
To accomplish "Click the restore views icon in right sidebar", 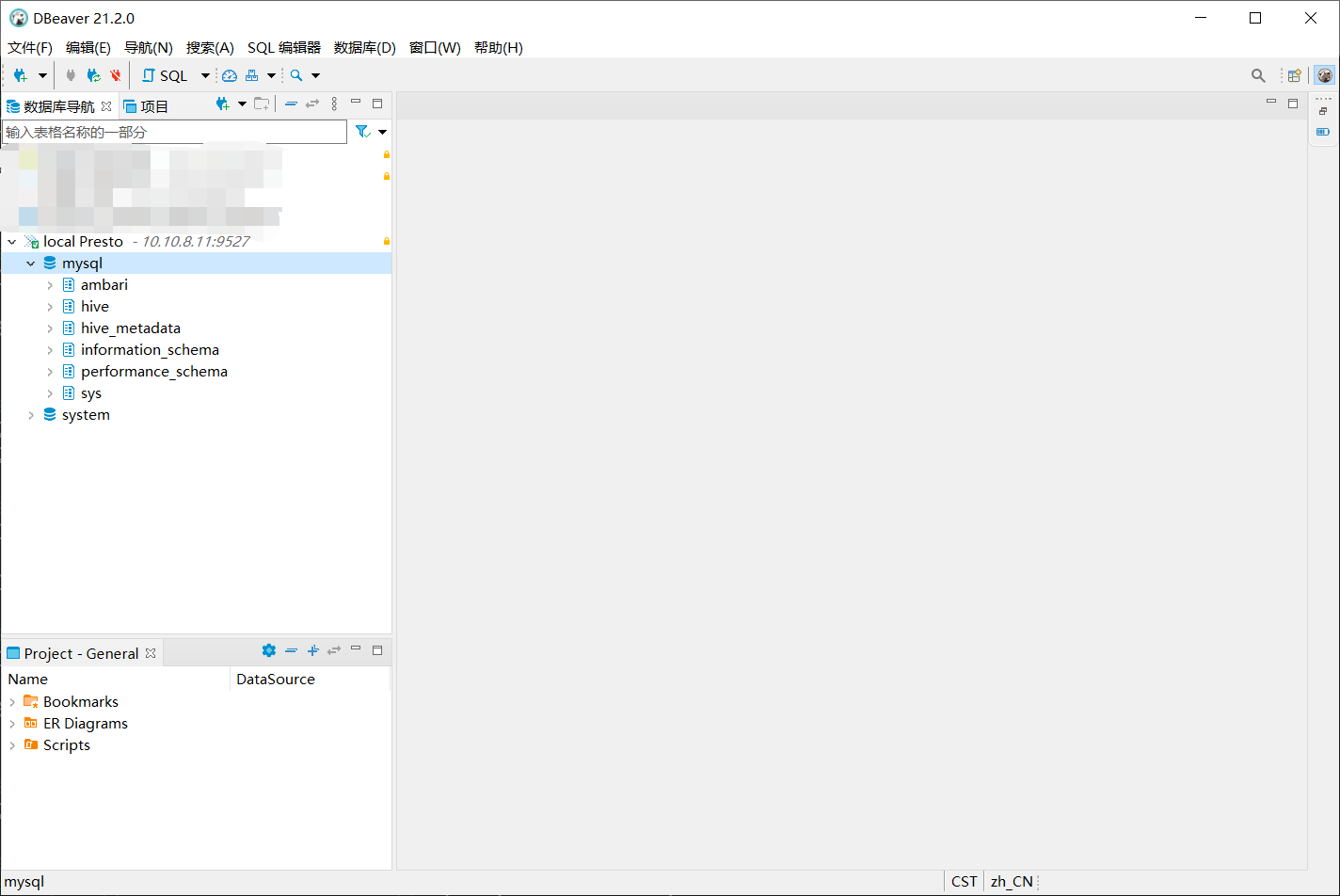I will pyautogui.click(x=1323, y=111).
